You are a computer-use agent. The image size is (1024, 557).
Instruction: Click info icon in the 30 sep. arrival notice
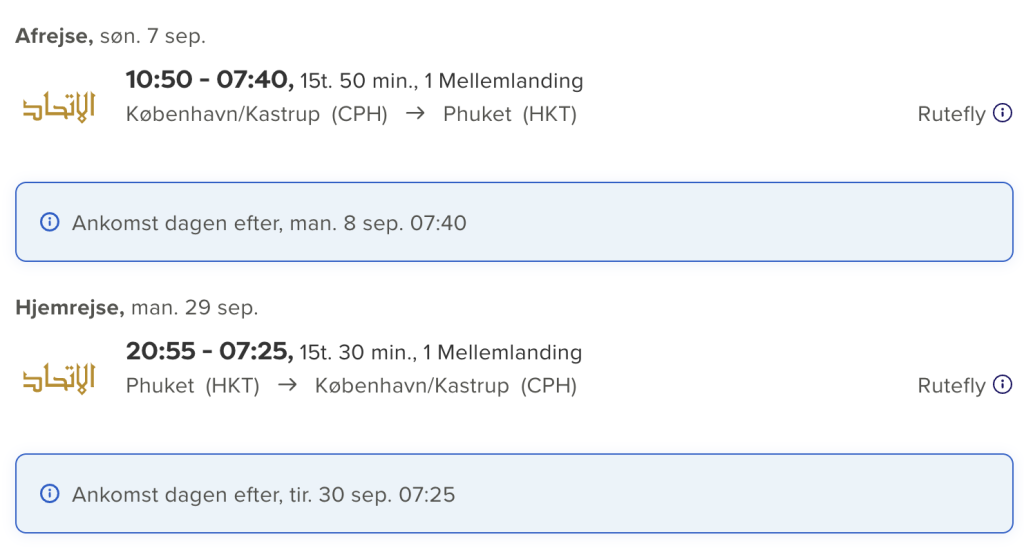pos(50,494)
